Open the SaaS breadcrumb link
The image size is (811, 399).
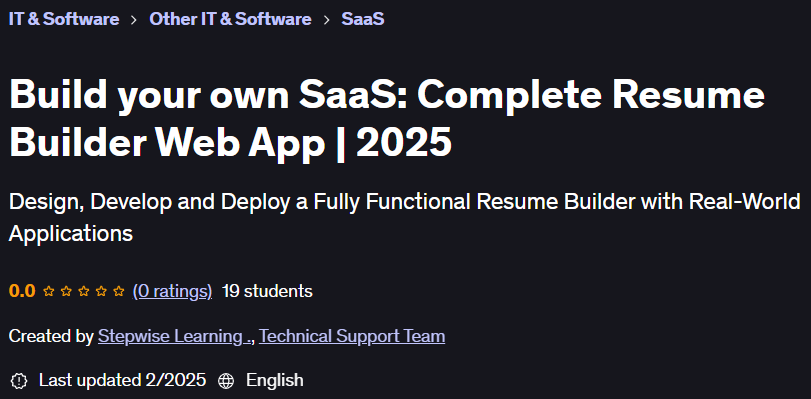click(363, 19)
